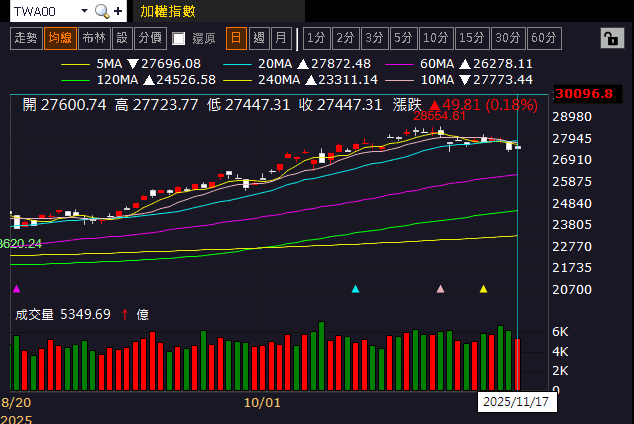Screen dimensions: 634x424
Task: Click the plus icon beside search
Action: point(119,12)
